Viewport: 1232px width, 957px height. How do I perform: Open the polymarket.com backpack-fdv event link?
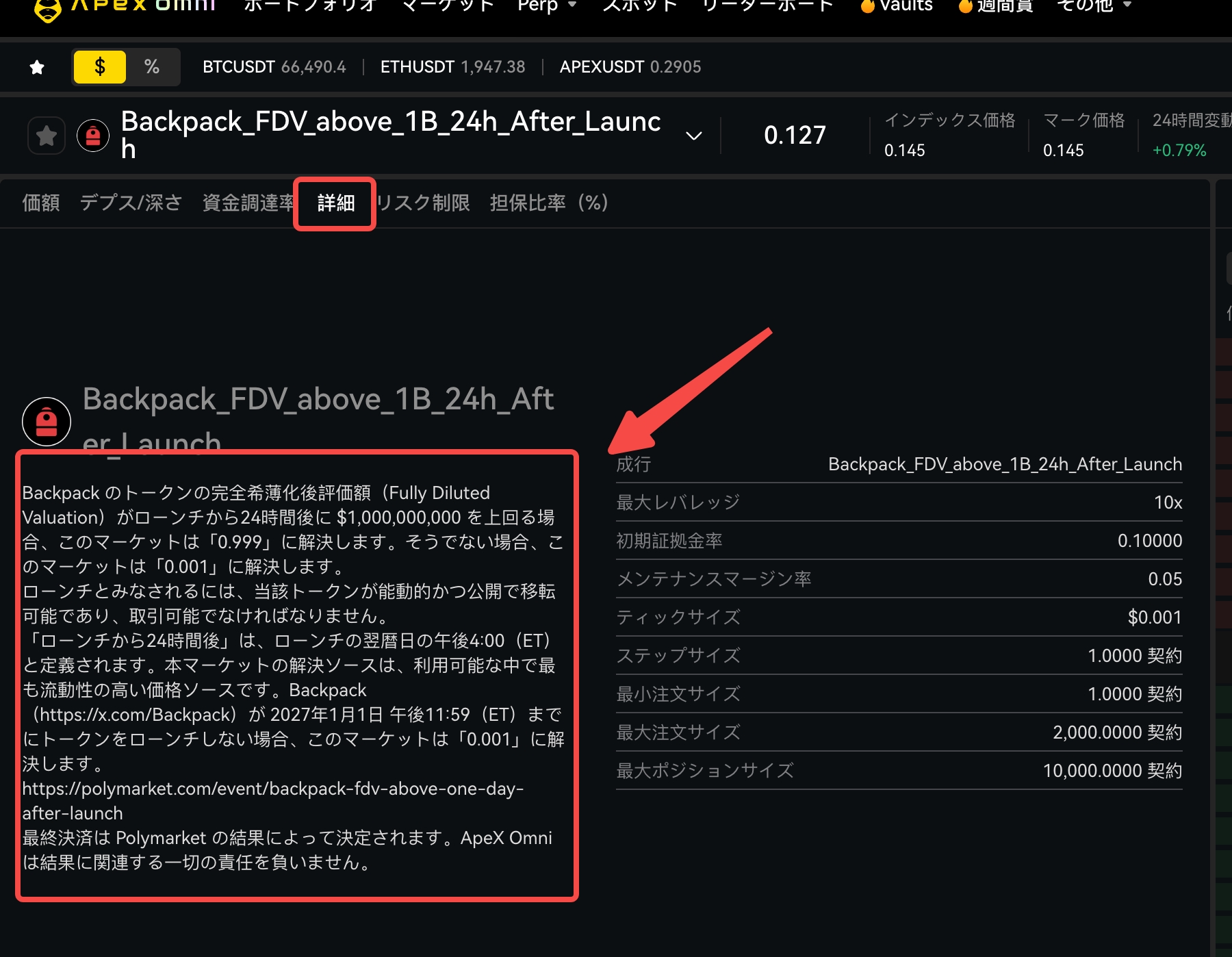pos(272,789)
